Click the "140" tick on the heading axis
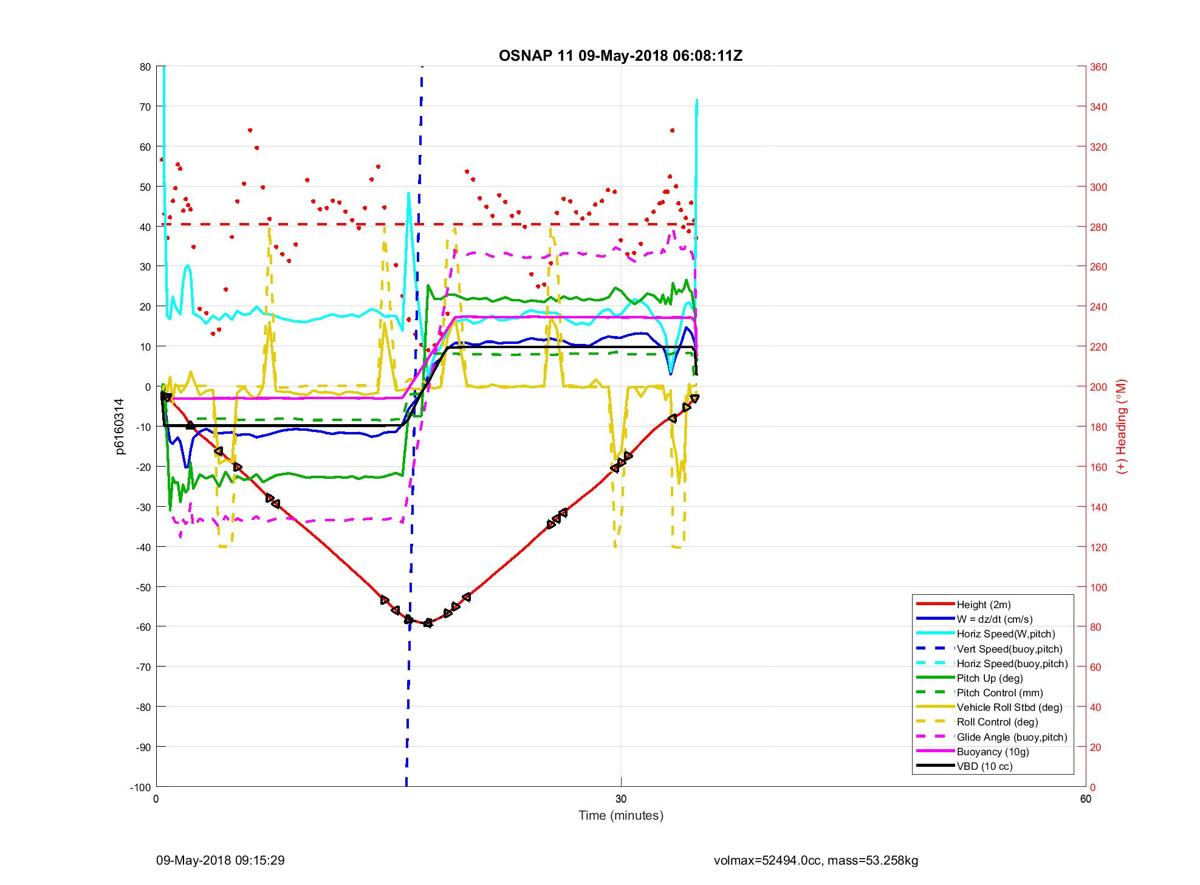The image size is (1200, 885). click(1101, 507)
